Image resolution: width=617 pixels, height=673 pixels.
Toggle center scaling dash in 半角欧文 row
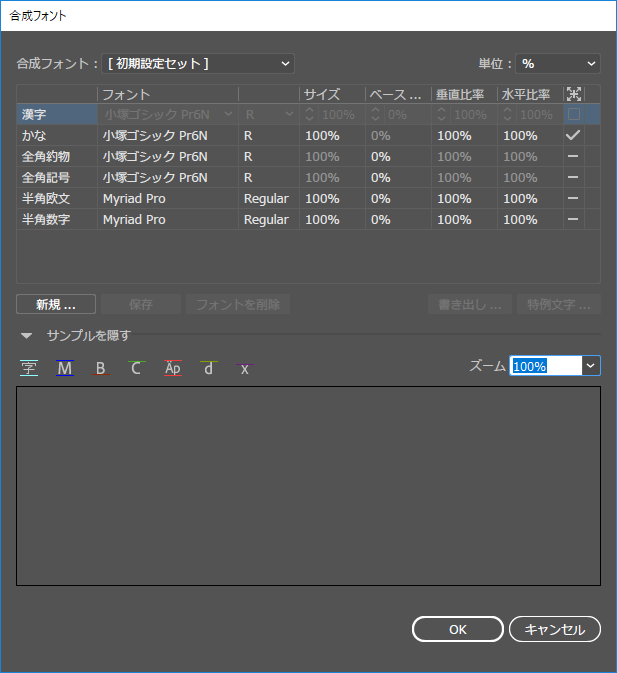pos(573,198)
